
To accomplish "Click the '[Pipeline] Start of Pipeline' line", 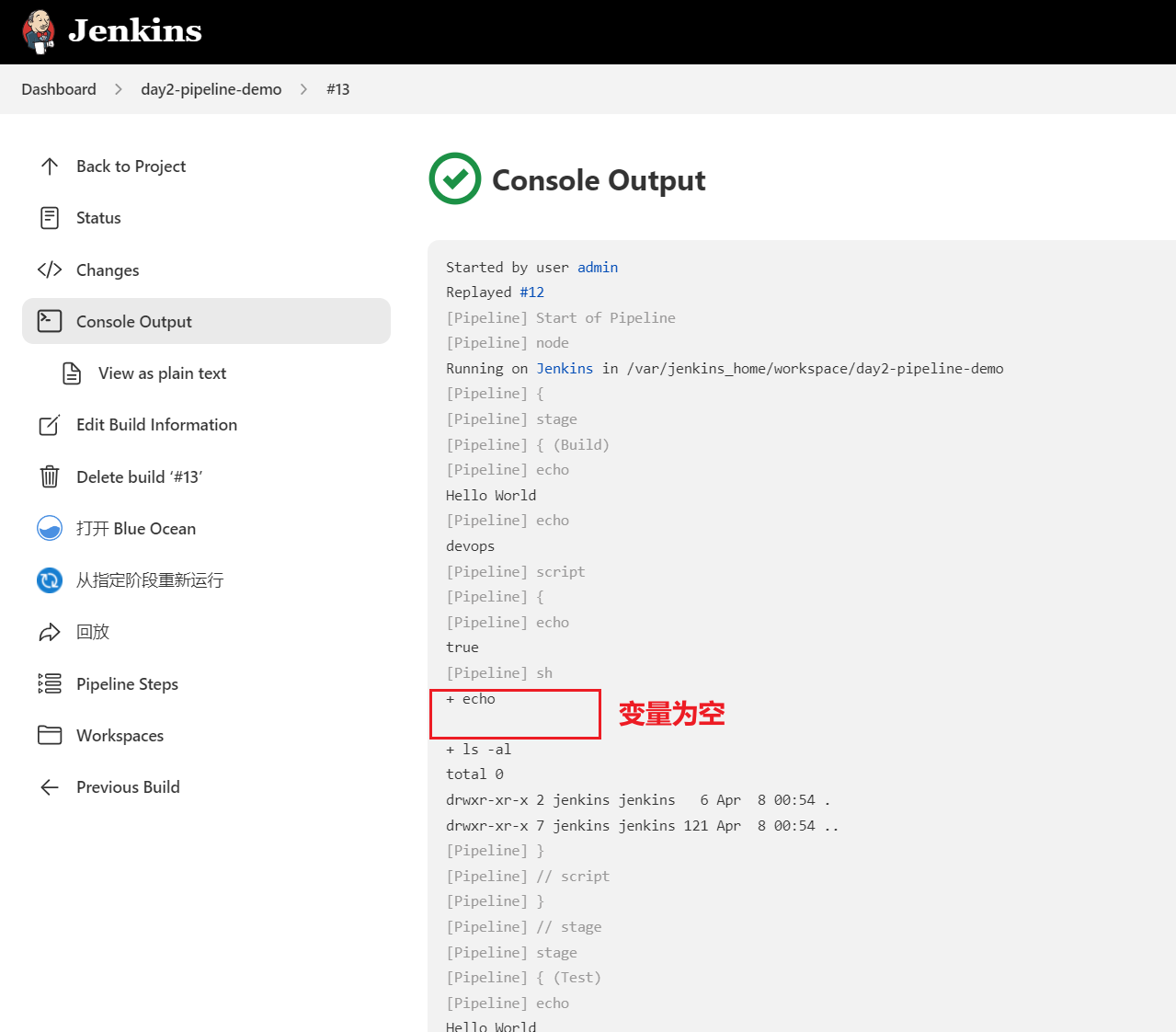I will 561,318.
